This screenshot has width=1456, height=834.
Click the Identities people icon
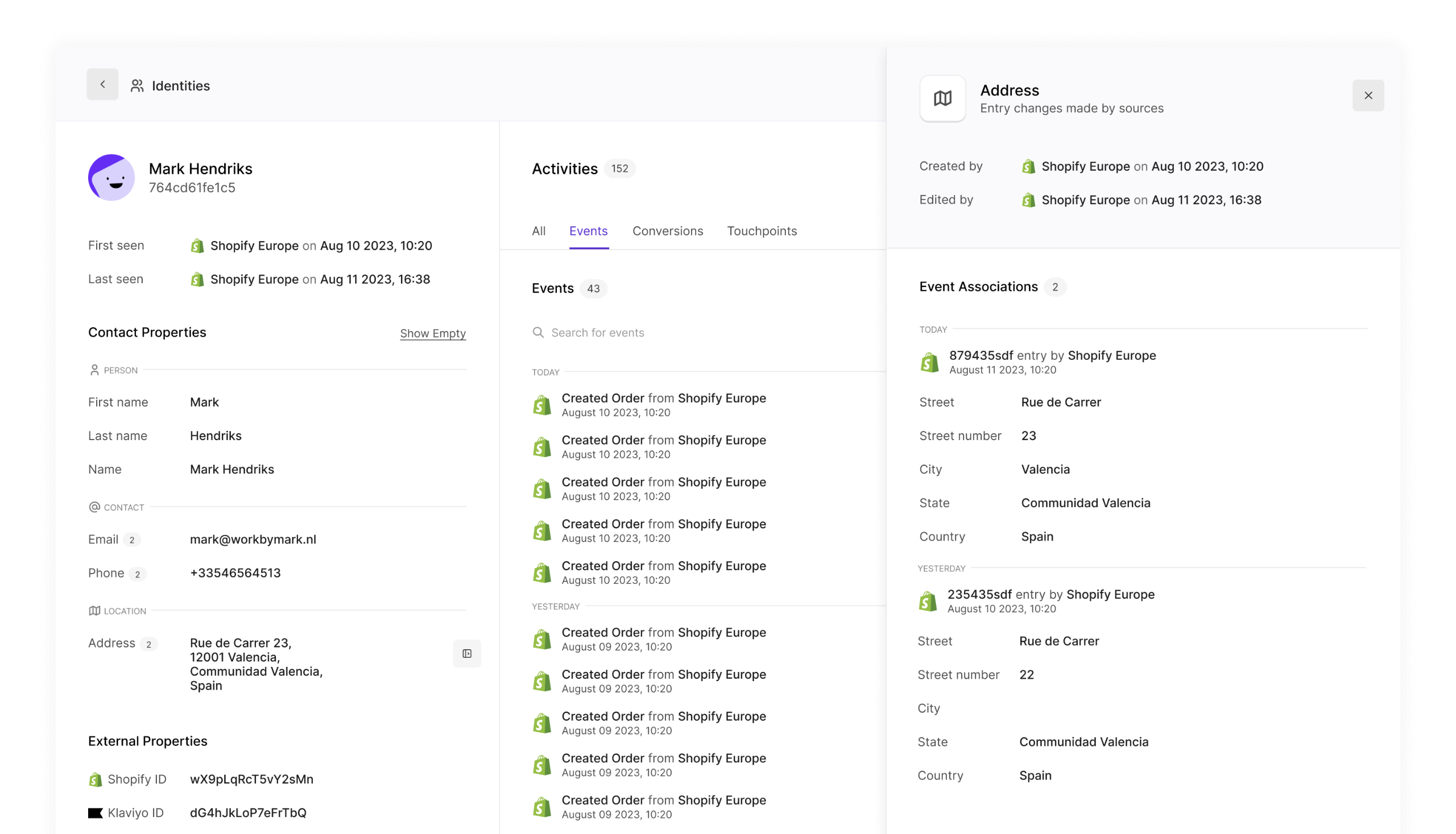pyautogui.click(x=137, y=85)
